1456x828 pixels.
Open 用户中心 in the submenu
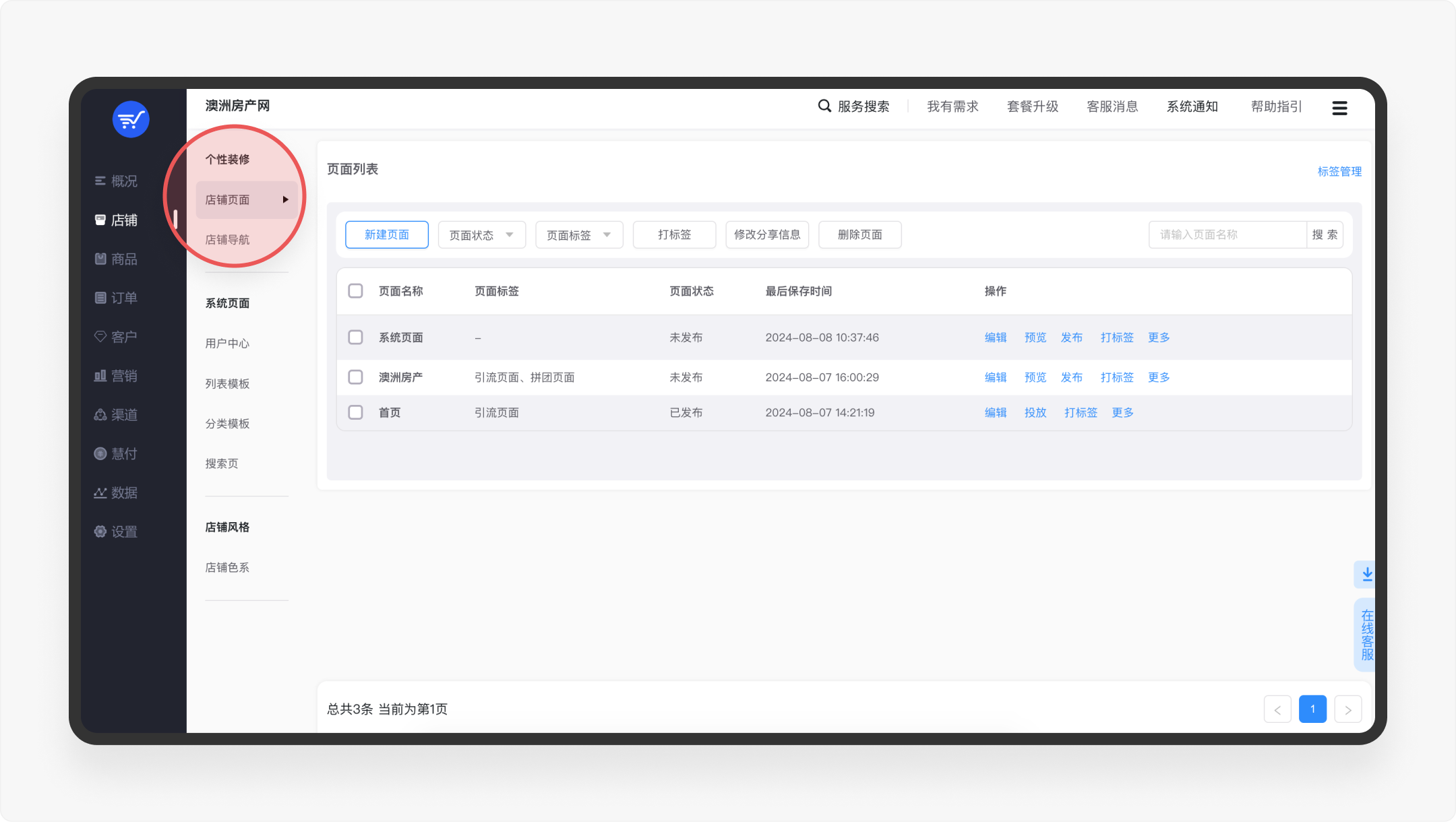[x=227, y=343]
